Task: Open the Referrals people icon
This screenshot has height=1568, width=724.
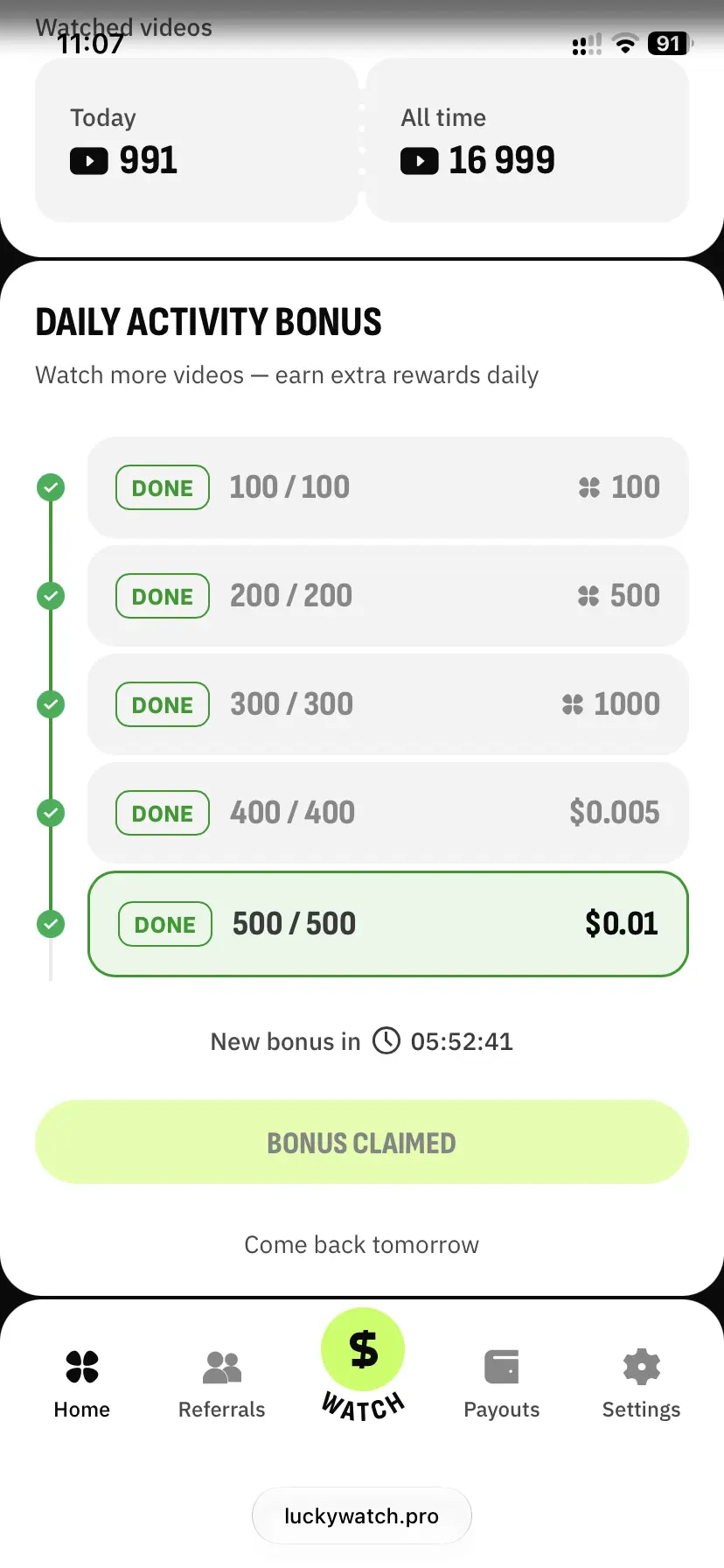Action: tap(222, 1367)
